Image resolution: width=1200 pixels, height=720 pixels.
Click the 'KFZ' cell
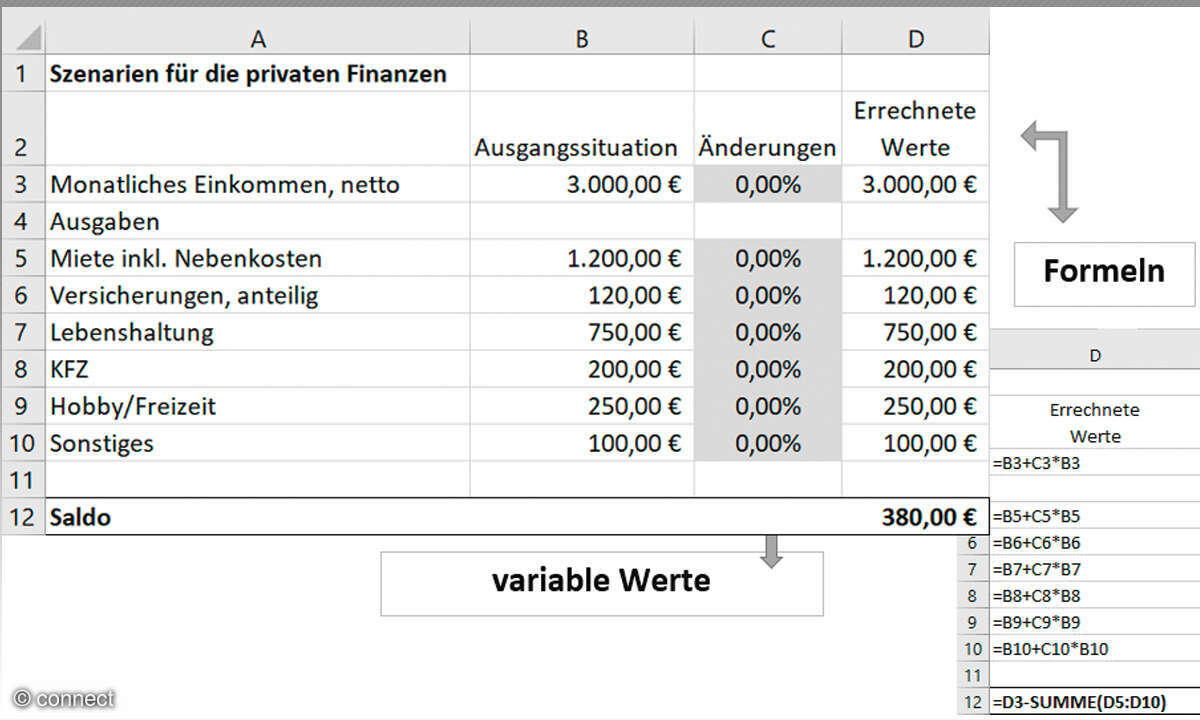(258, 369)
